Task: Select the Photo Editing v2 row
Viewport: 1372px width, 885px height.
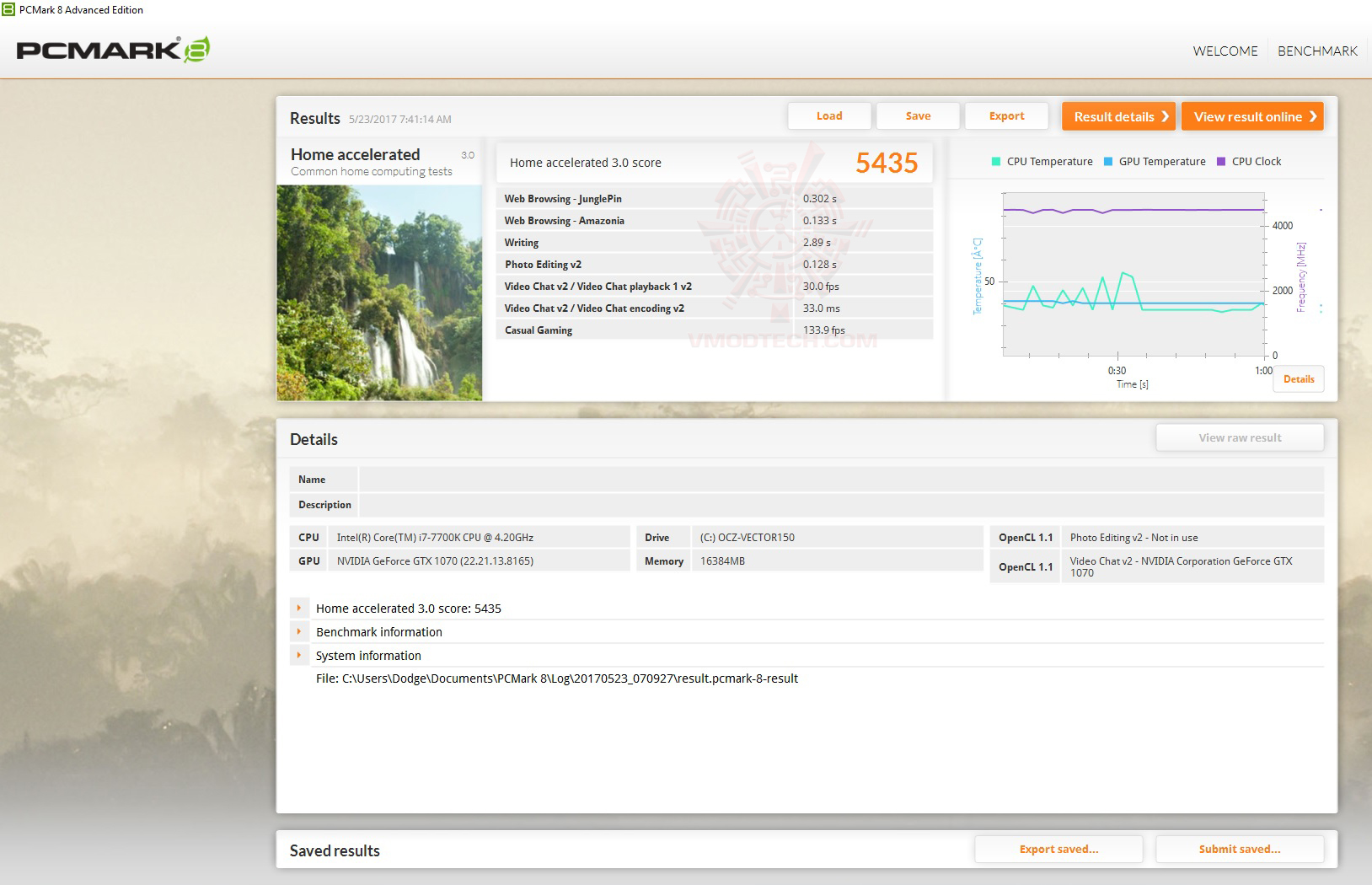Action: [715, 265]
